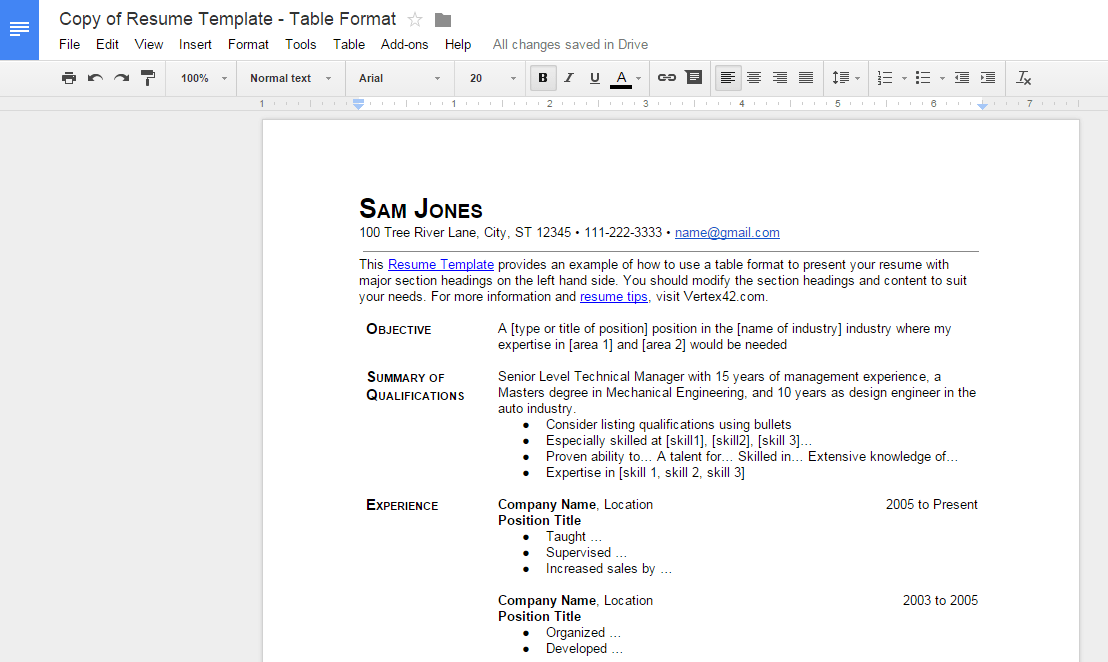Click the SUMMARY OF QUALIFICATIONS heading
1108x662 pixels.
pyautogui.click(x=416, y=386)
